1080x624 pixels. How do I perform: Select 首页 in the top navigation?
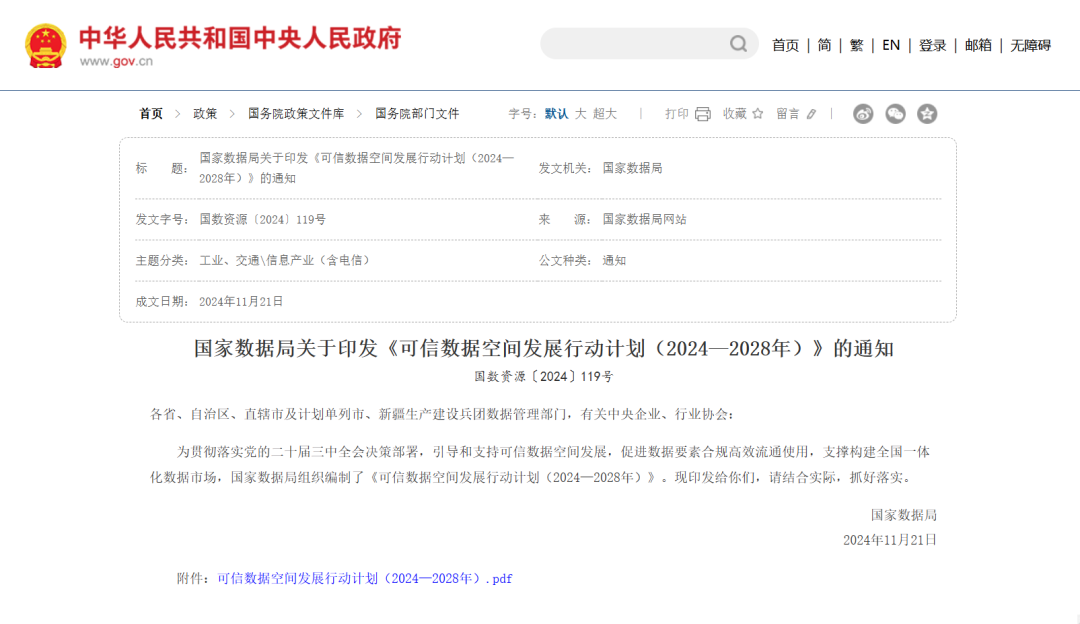pyautogui.click(x=785, y=45)
